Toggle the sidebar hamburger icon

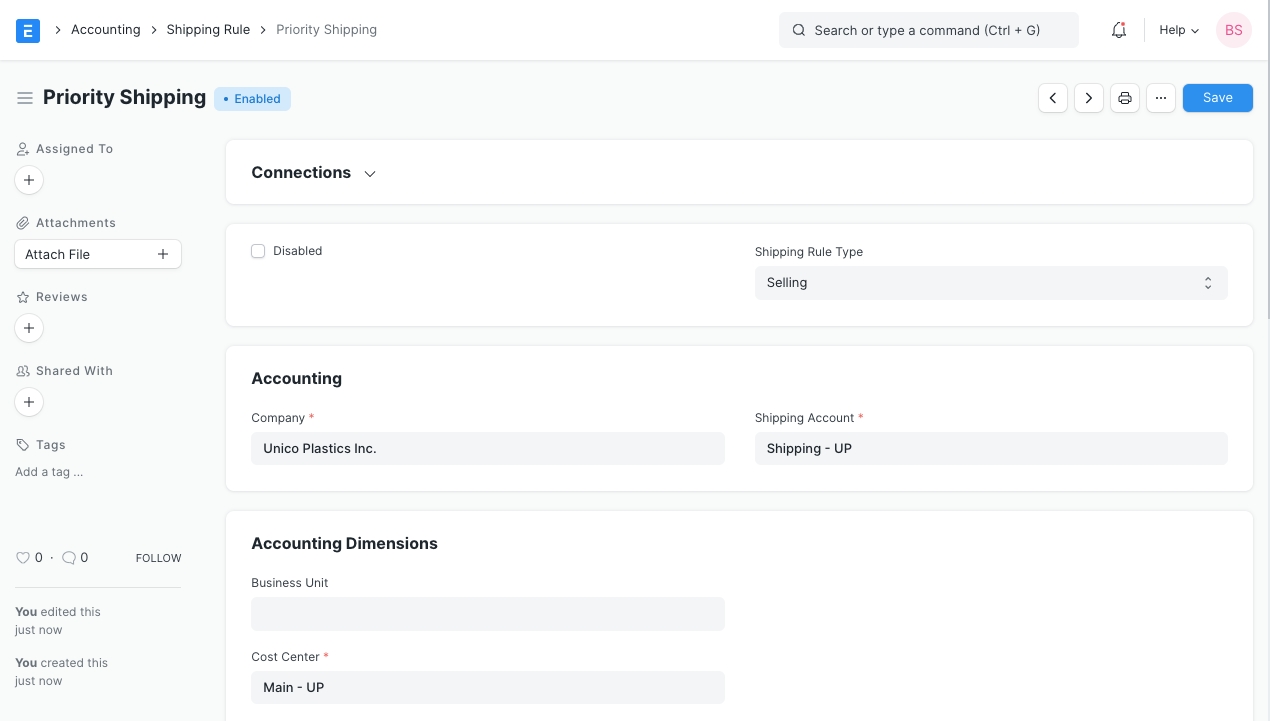(25, 98)
